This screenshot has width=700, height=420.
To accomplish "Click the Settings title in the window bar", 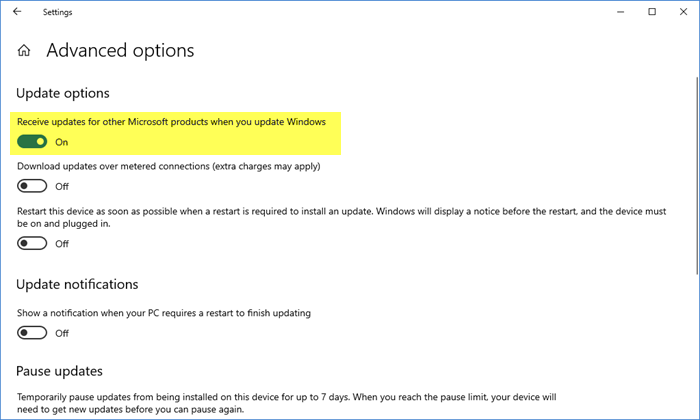I will [58, 12].
